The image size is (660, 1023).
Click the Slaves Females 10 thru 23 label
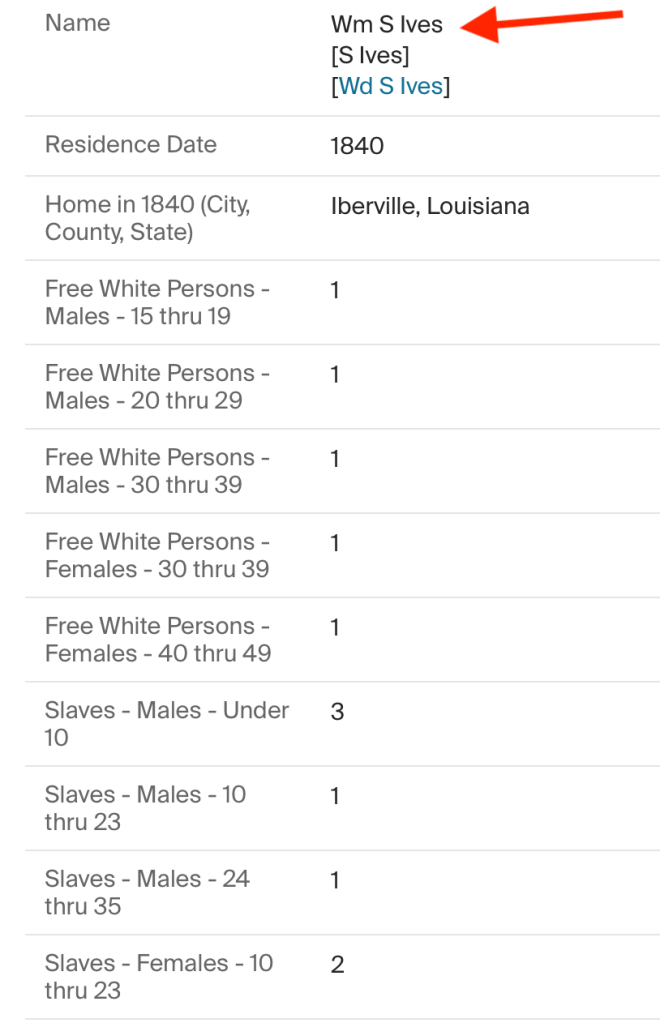(x=158, y=976)
